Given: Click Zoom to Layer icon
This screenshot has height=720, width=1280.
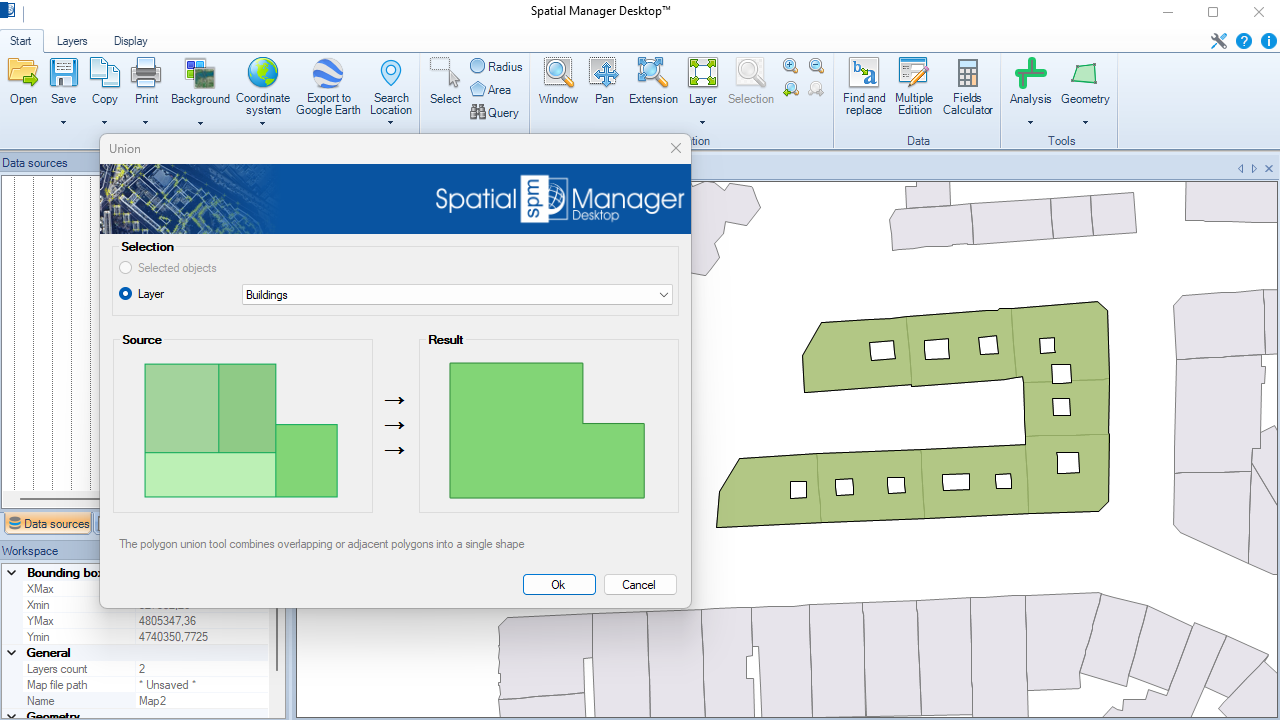Looking at the screenshot, I should [x=703, y=73].
